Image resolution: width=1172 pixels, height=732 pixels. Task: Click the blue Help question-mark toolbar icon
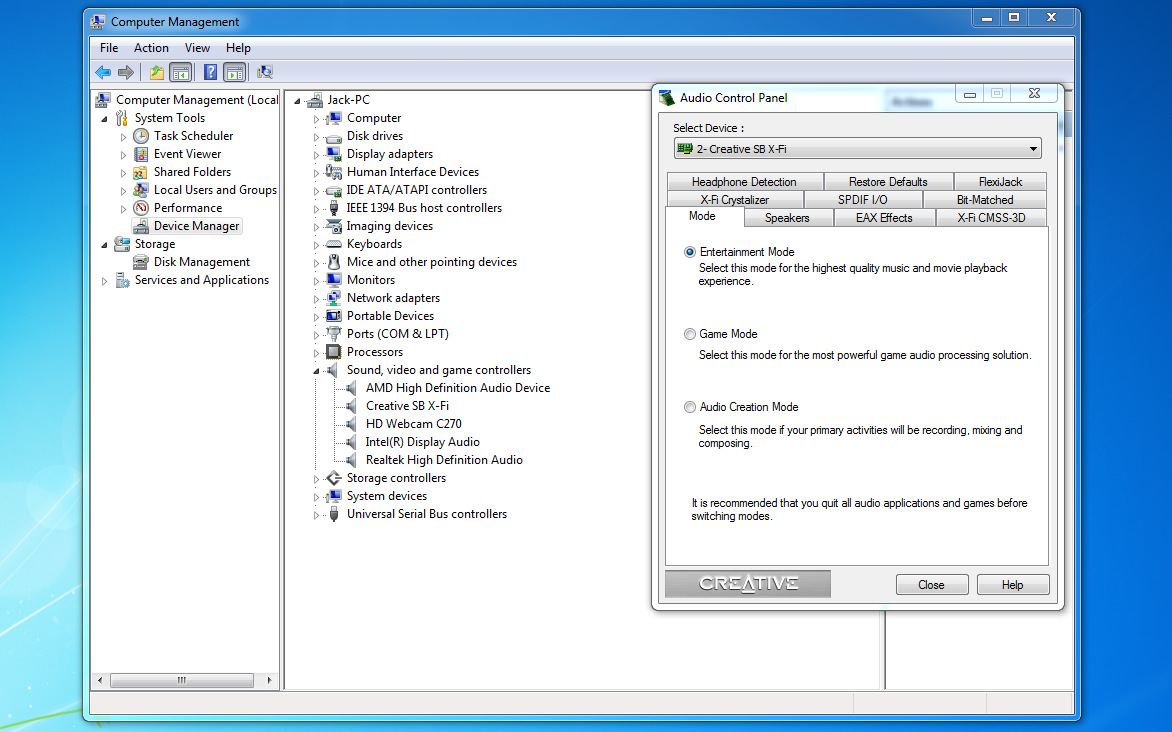tap(210, 73)
